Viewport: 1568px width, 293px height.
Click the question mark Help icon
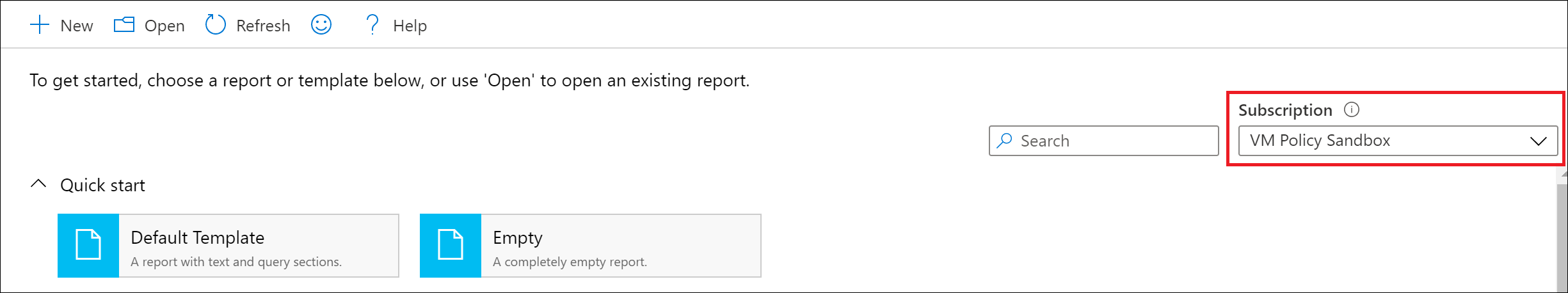coord(372,25)
